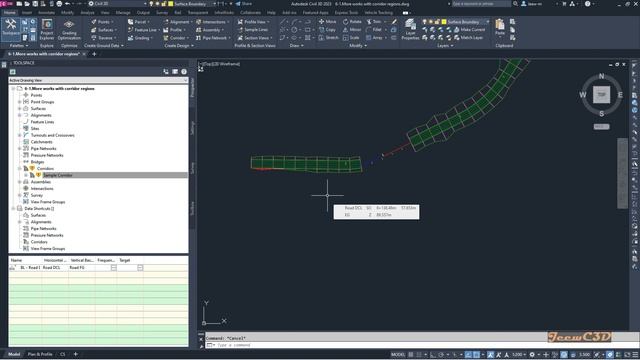This screenshot has height=360, width=640.
Task: Click the search magnifier icon in title bar
Action: [x=515, y=4]
